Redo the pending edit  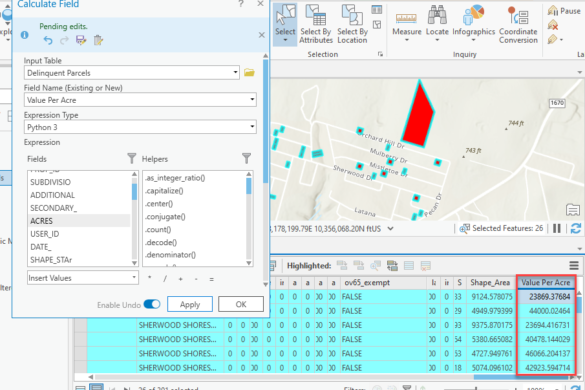(64, 40)
